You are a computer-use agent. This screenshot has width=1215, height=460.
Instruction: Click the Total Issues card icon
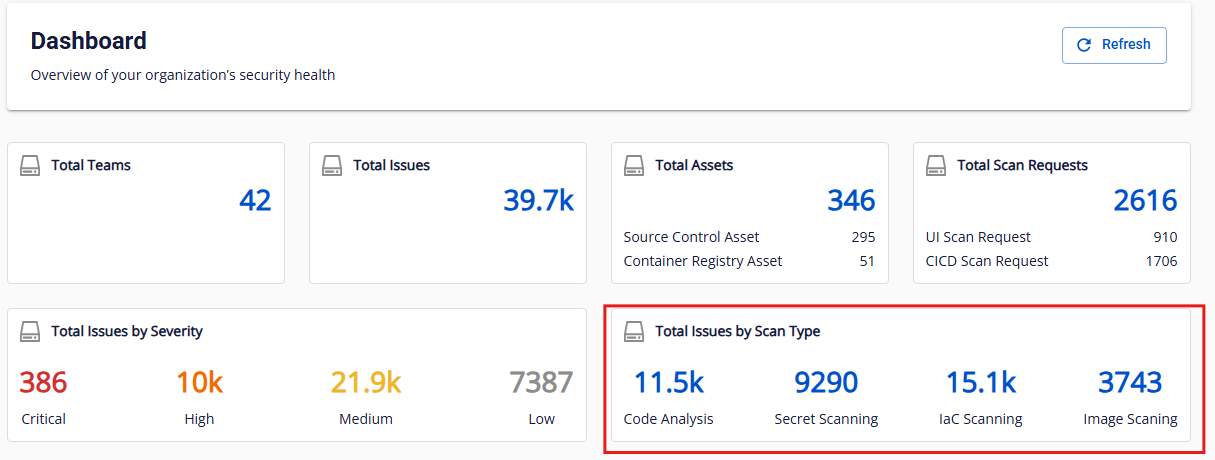coord(332,165)
